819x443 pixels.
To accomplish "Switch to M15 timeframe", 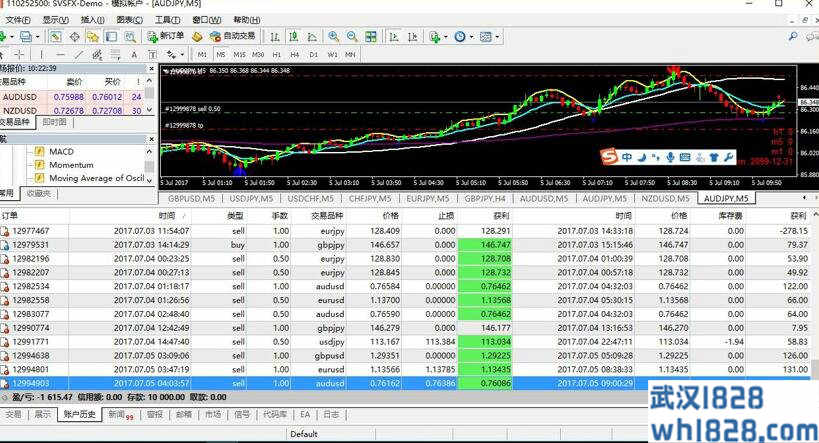I will (239, 54).
